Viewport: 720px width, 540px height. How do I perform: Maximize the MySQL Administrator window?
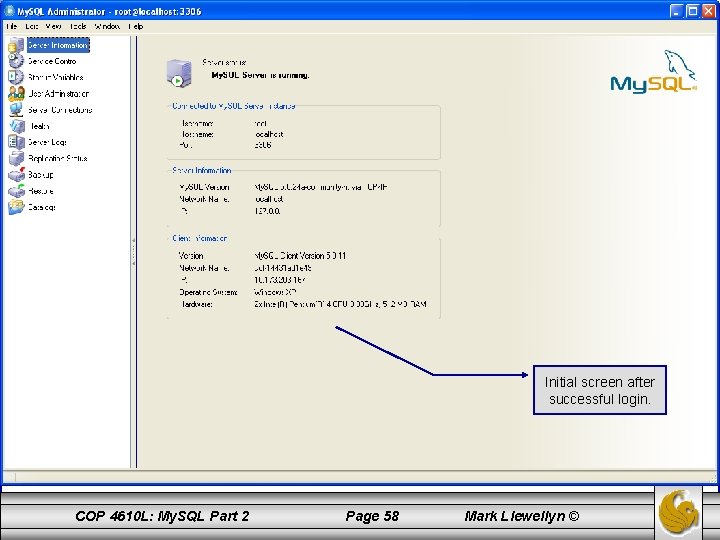coord(692,11)
